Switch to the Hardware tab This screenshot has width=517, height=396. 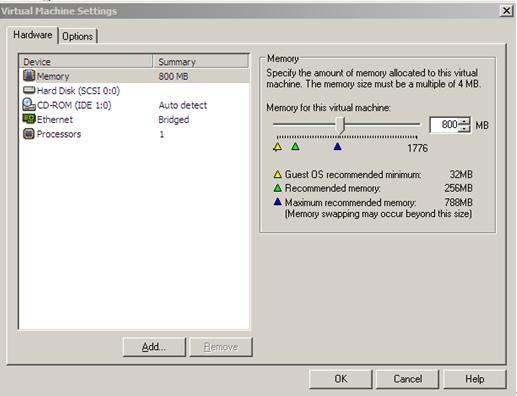click(33, 35)
